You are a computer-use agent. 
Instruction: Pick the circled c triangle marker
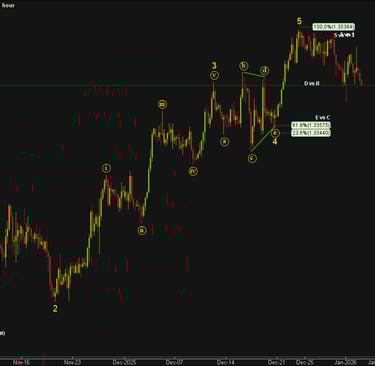pyautogui.click(x=252, y=158)
